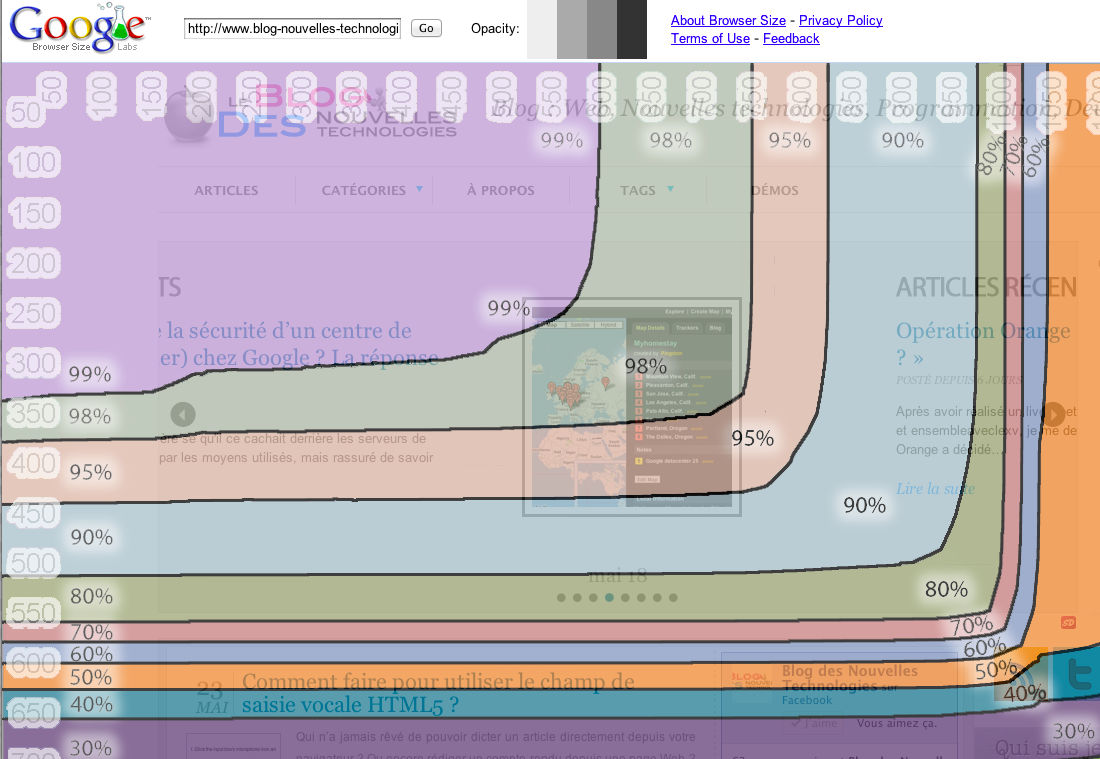Select the second carousel pagination dot

577,598
